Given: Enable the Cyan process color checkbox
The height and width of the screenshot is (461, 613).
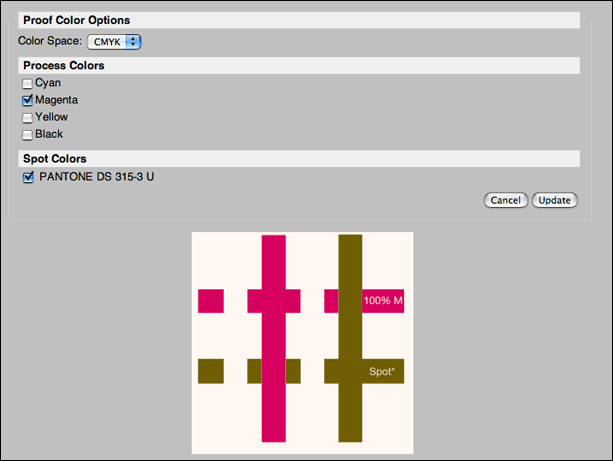Looking at the screenshot, I should coord(27,84).
